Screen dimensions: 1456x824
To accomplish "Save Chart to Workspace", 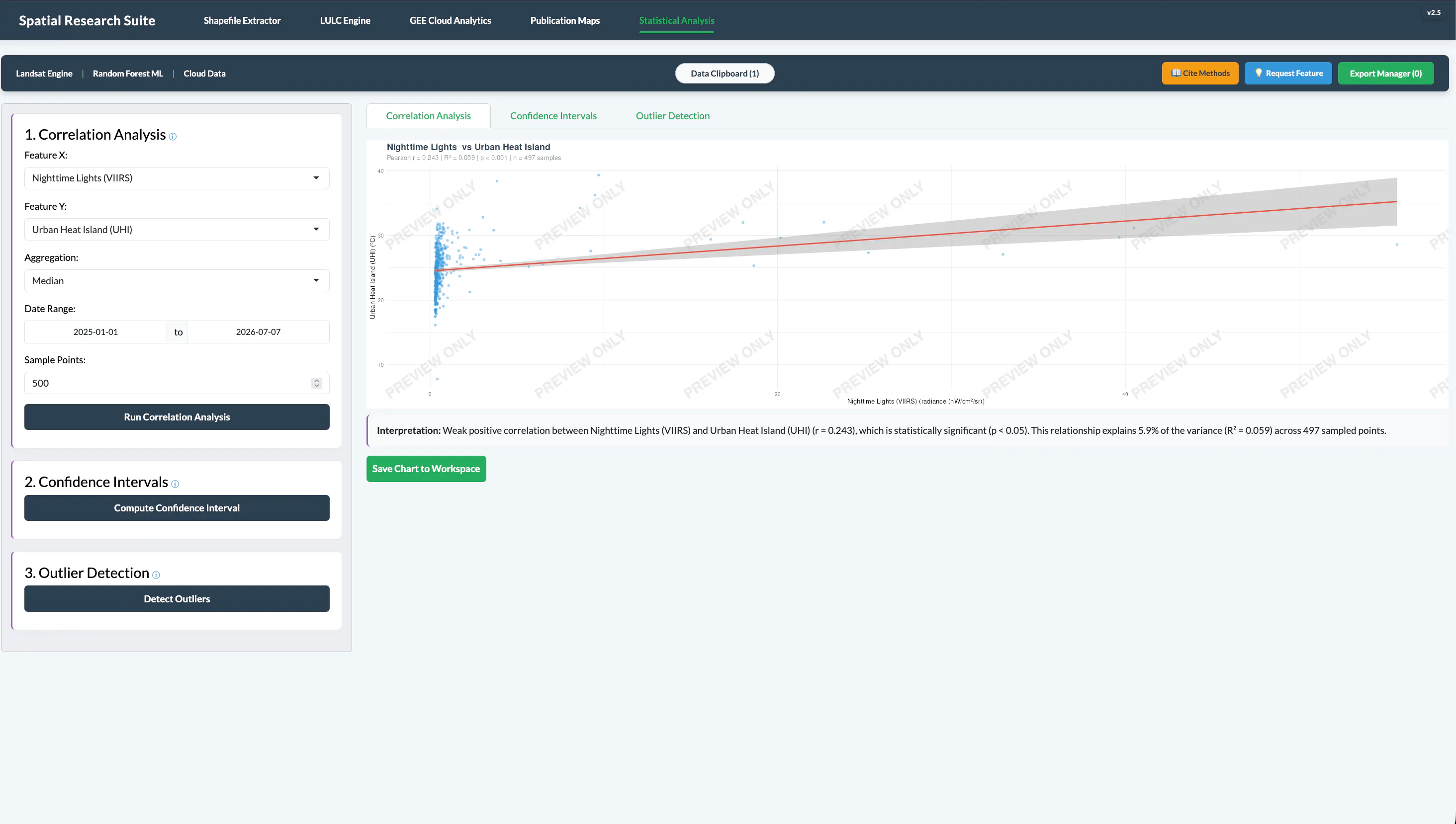I will pyautogui.click(x=426, y=469).
